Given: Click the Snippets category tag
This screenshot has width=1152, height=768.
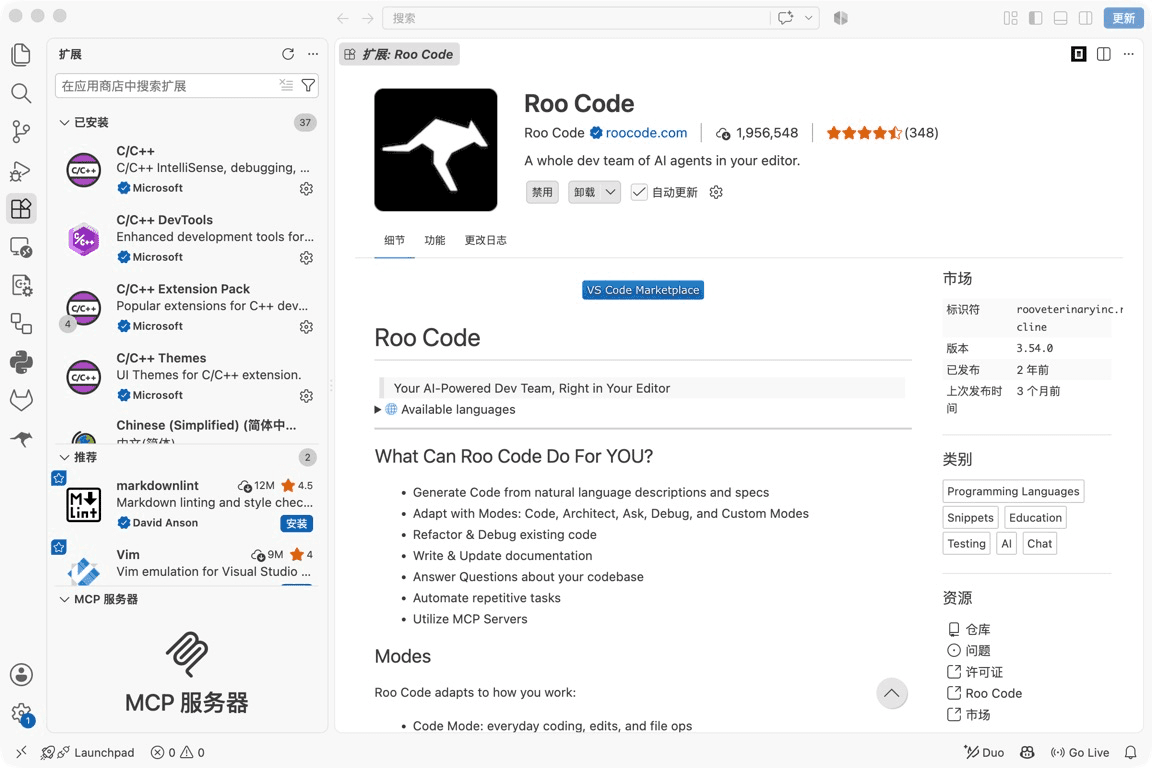Looking at the screenshot, I should pos(970,517).
